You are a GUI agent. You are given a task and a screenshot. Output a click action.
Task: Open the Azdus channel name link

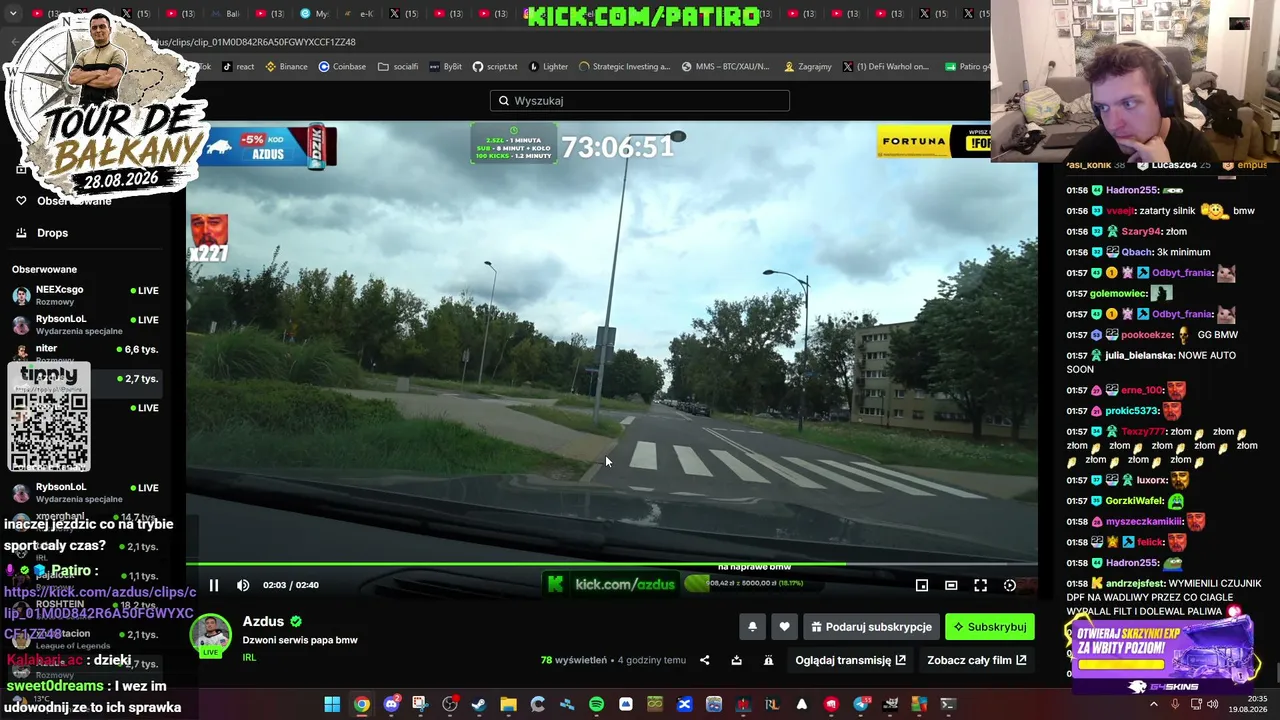point(263,621)
